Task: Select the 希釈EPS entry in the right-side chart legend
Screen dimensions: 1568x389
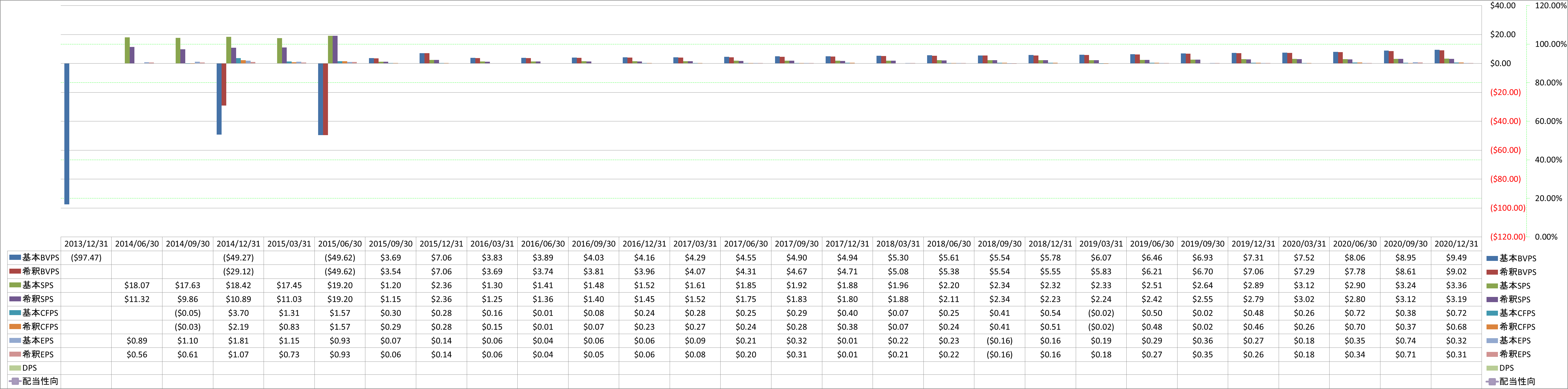Action: coord(1508,354)
